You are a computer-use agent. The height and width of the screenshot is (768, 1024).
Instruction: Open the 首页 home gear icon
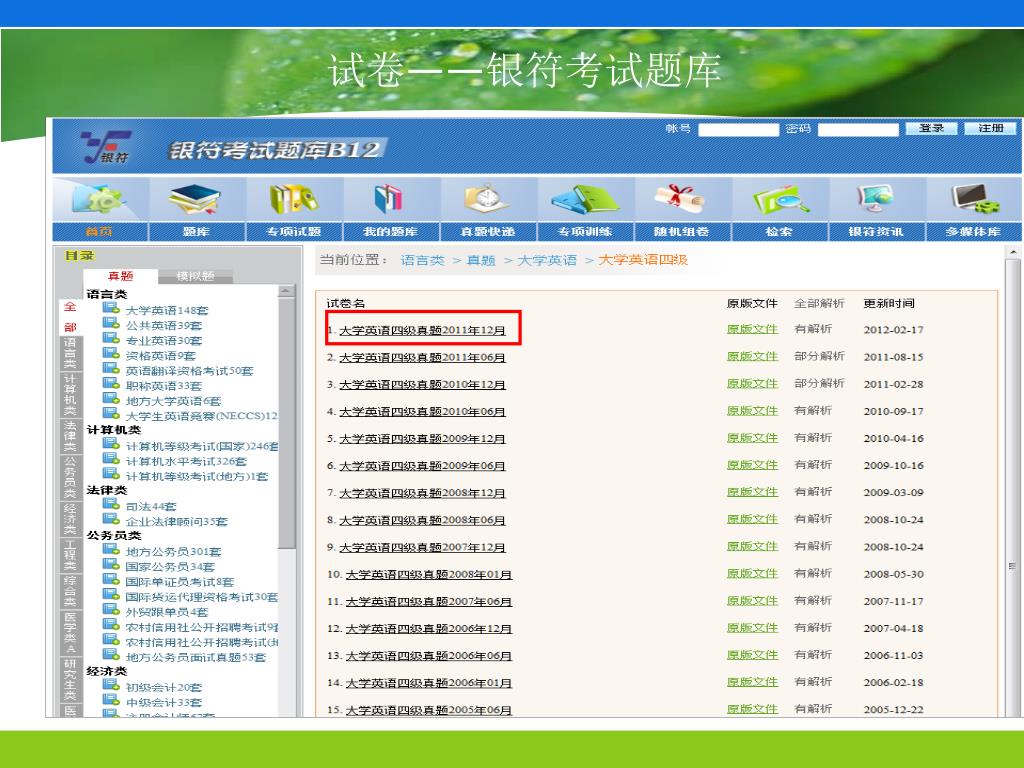[x=99, y=200]
